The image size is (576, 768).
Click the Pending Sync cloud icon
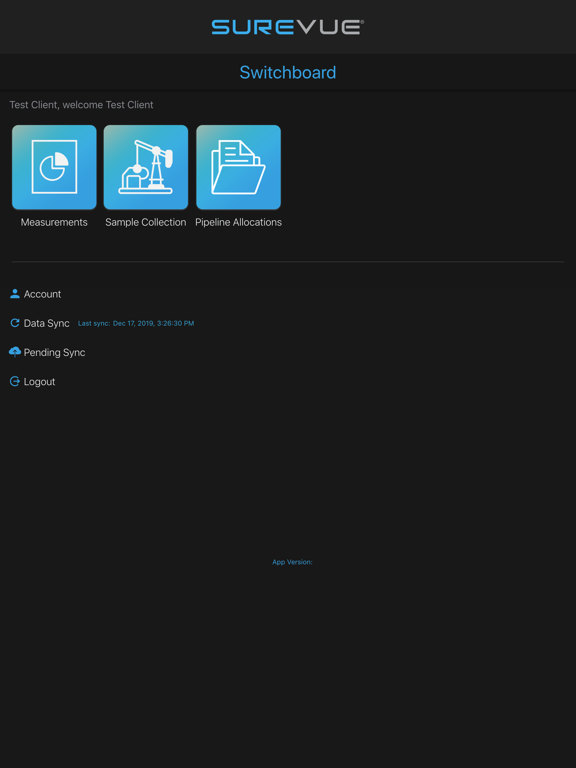click(15, 352)
